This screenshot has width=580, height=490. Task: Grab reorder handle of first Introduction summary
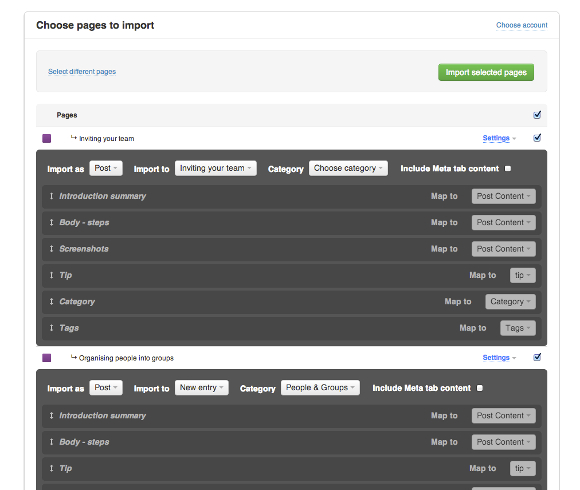[x=51, y=196]
